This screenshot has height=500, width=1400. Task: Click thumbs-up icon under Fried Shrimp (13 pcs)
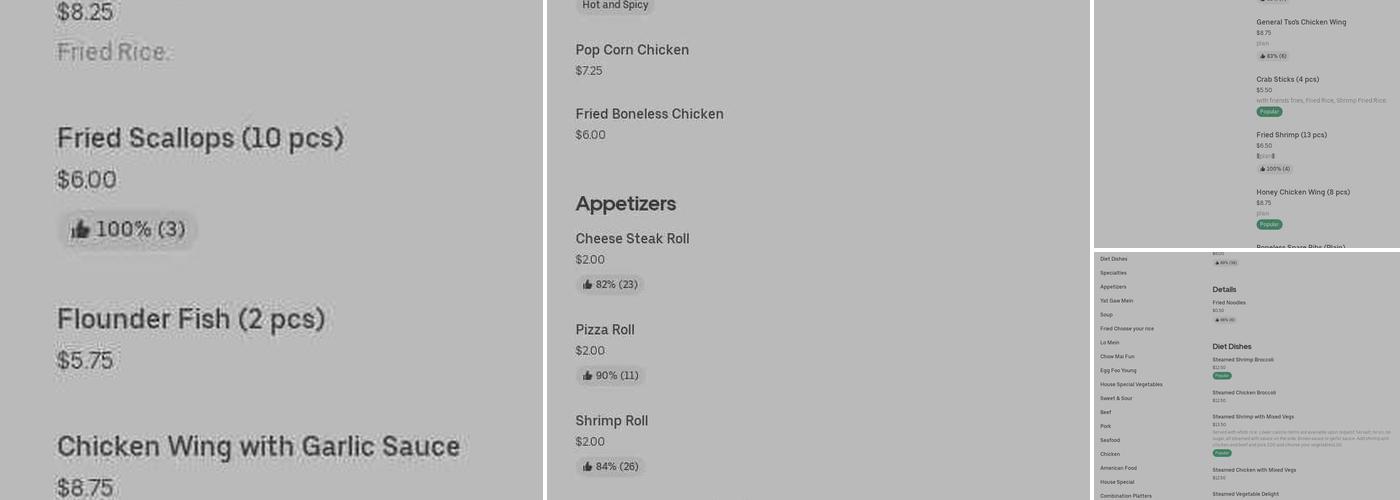[x=1263, y=169]
